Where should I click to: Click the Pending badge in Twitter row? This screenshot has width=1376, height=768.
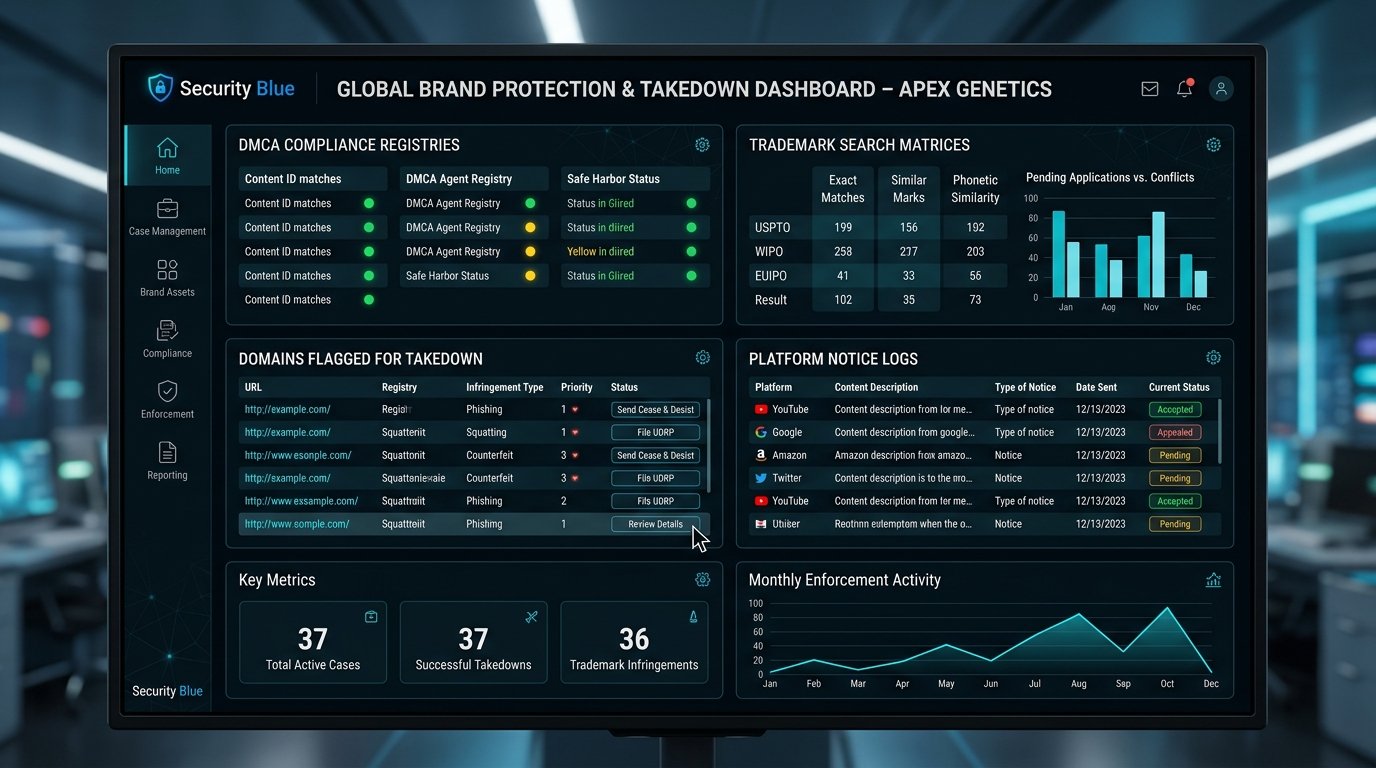click(x=1175, y=479)
